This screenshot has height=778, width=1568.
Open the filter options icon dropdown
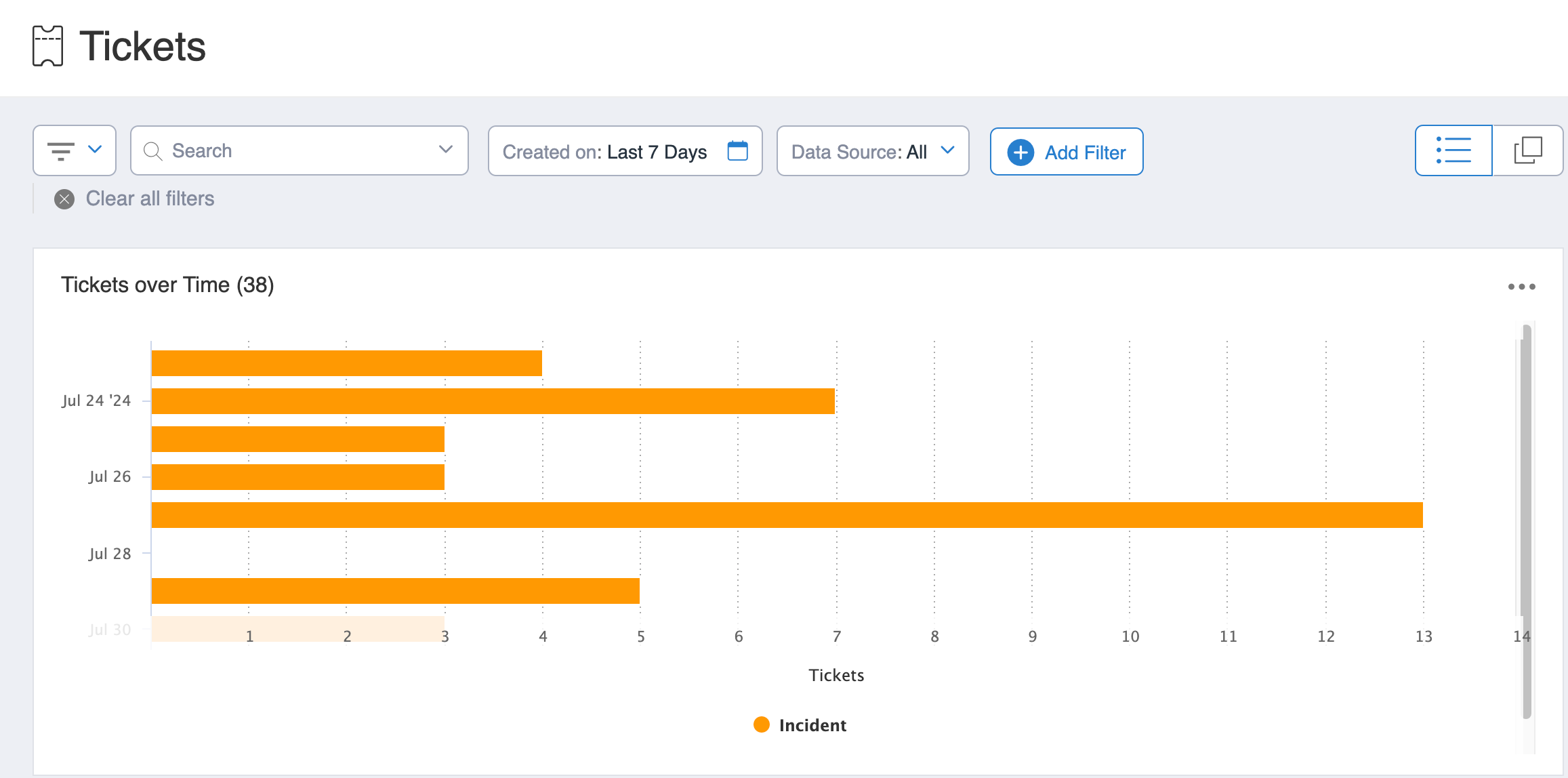(61, 150)
